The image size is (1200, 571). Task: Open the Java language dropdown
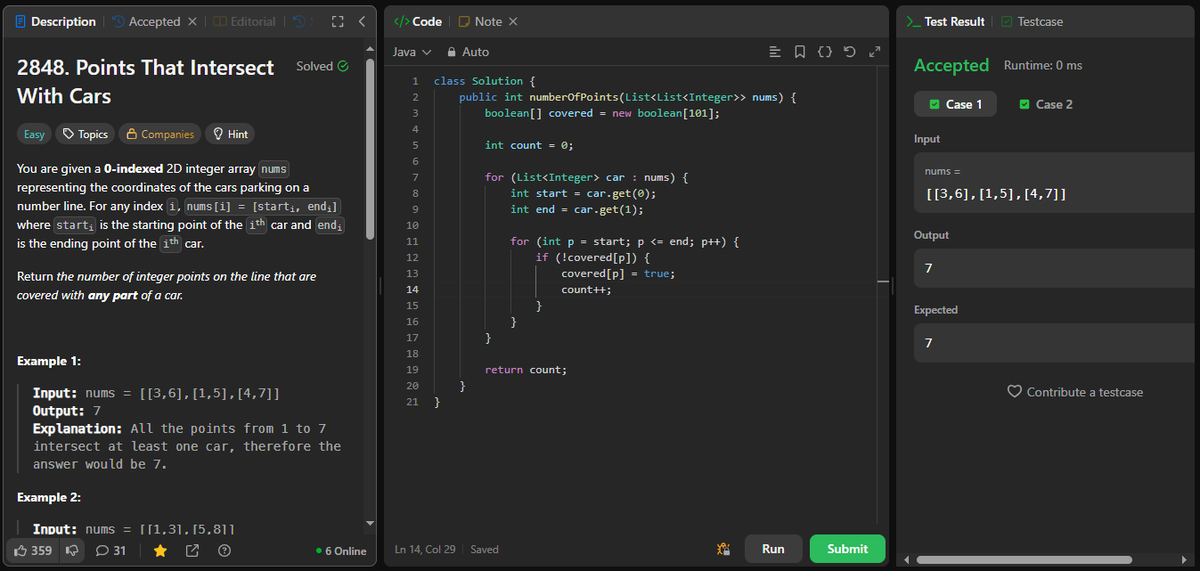pos(411,51)
